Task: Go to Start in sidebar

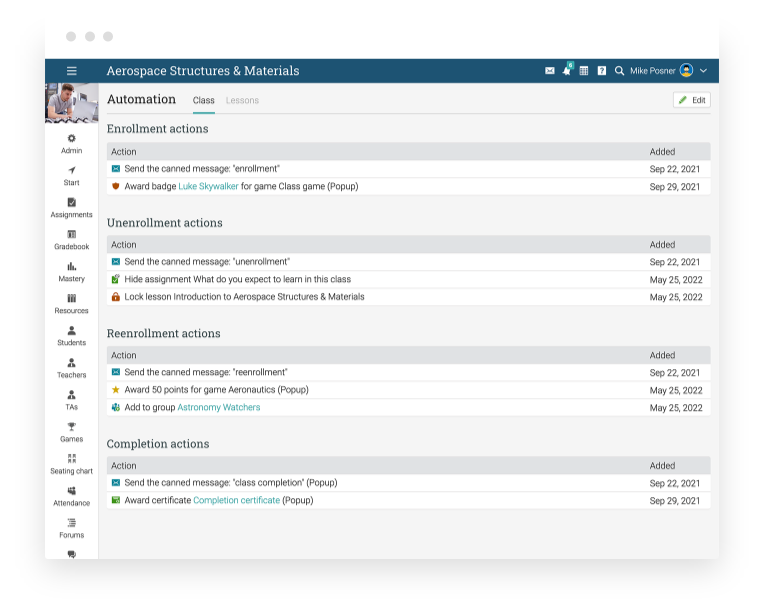Action: pos(72,176)
